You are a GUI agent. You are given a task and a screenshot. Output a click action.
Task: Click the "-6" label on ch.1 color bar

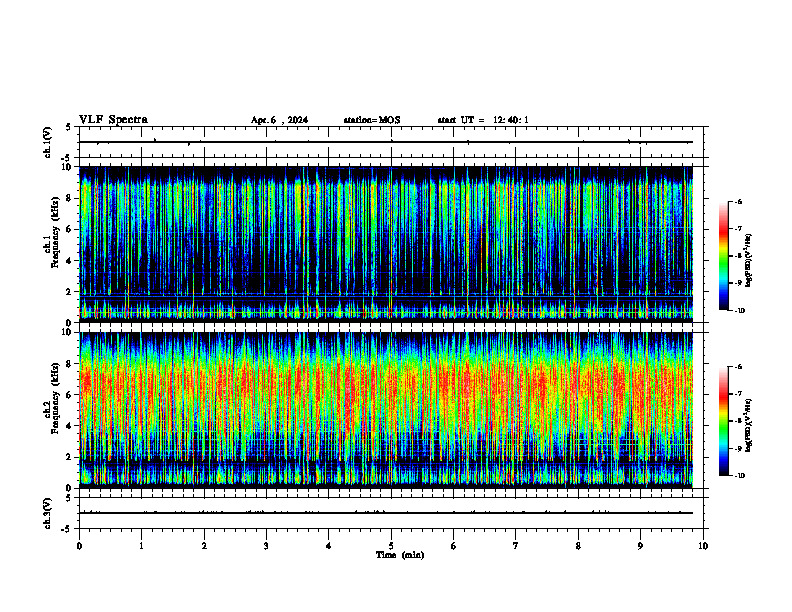738,202
